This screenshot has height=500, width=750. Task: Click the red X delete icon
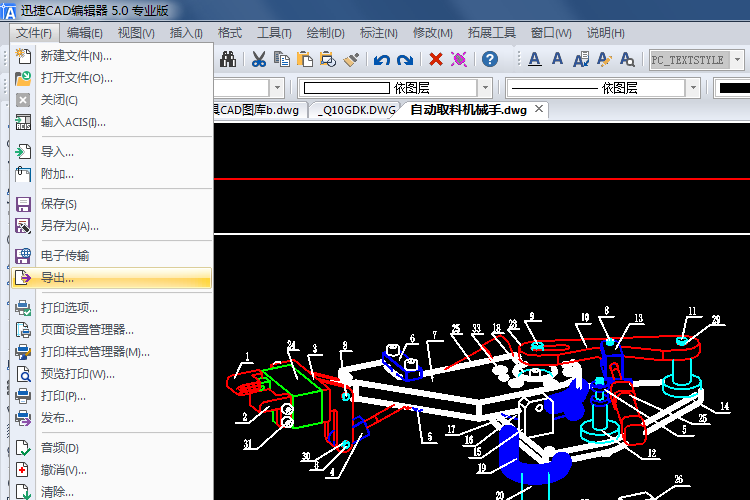436,59
